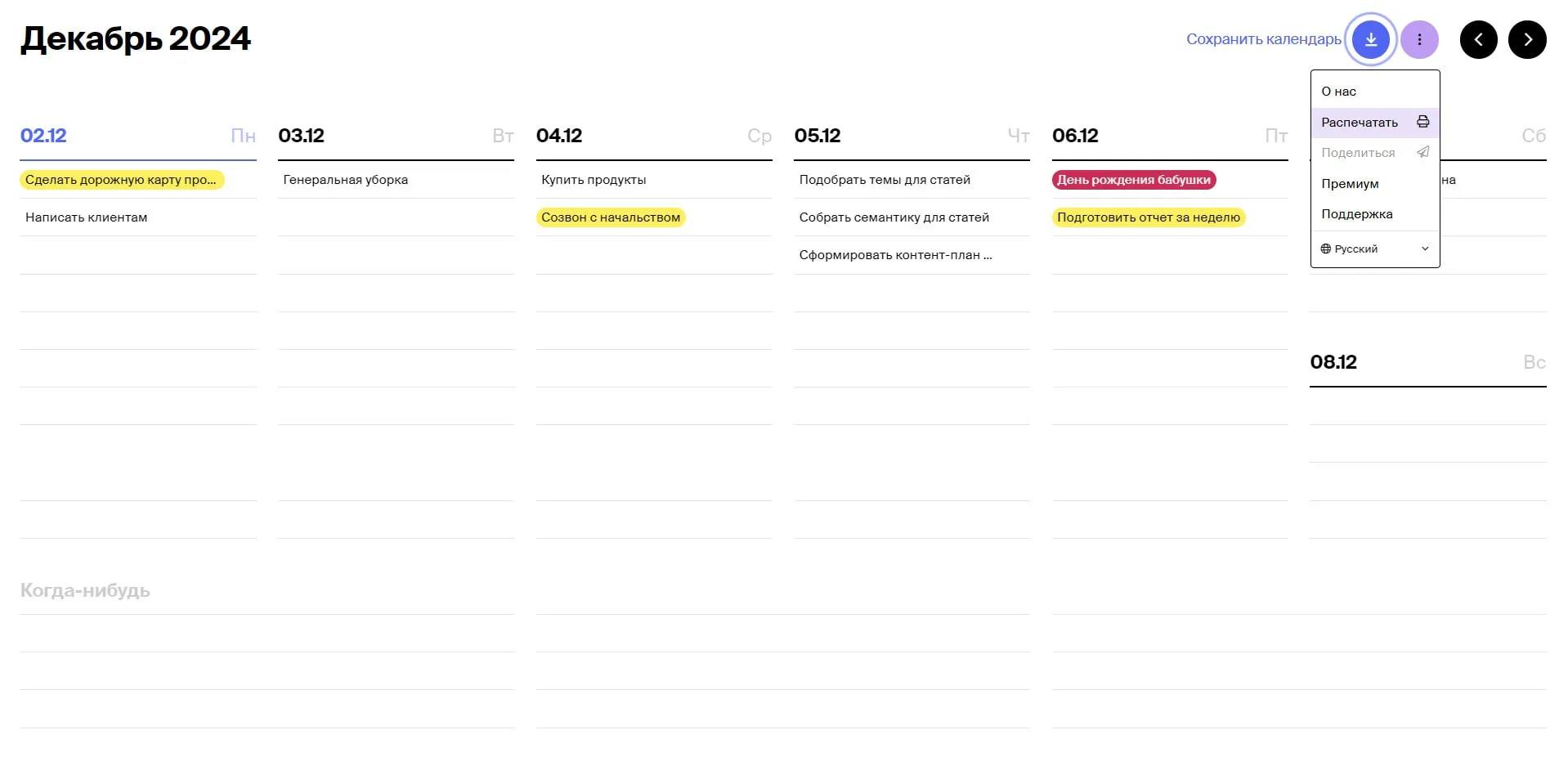Go to next week arrow

pos(1527,39)
